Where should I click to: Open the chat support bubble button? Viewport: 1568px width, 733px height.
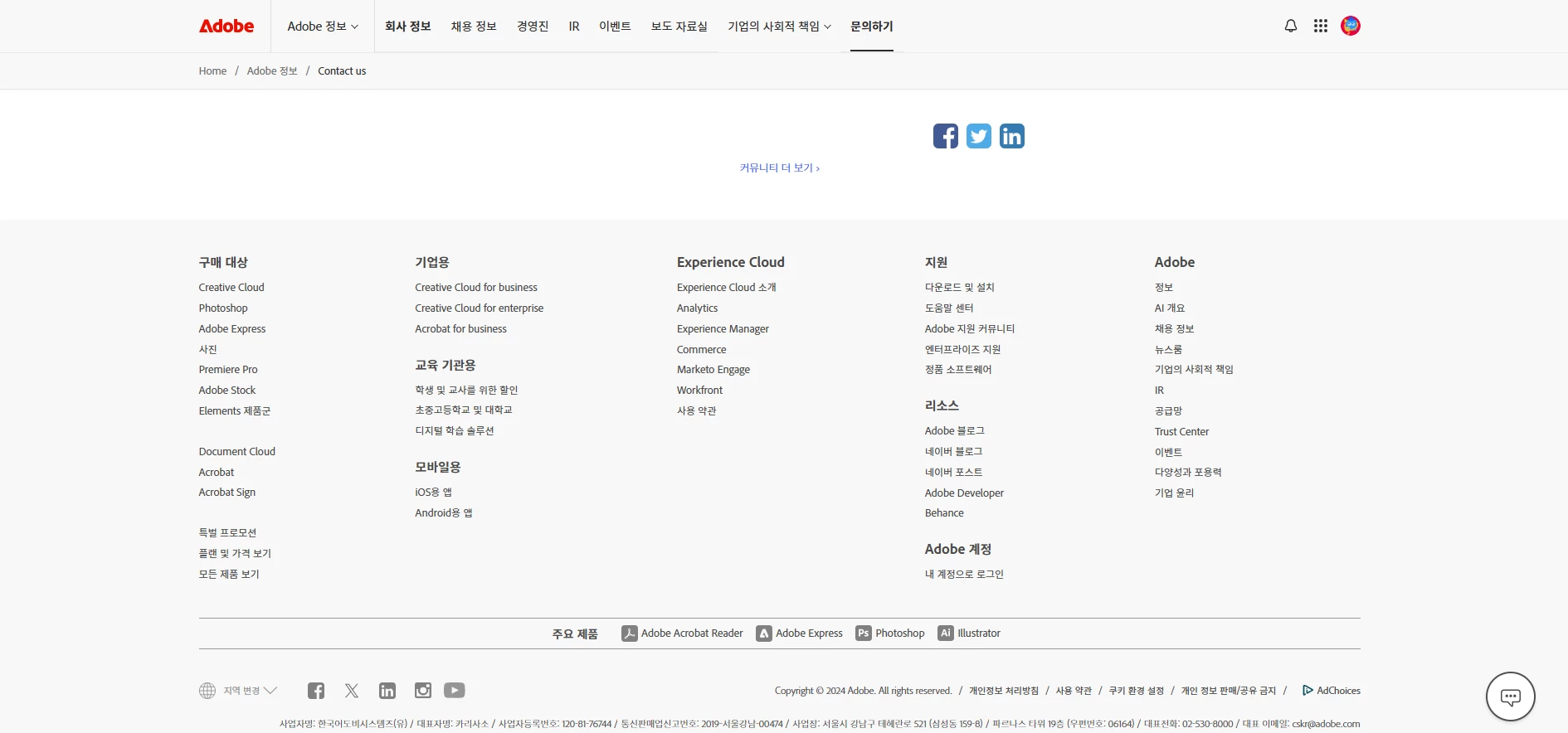[x=1511, y=697]
